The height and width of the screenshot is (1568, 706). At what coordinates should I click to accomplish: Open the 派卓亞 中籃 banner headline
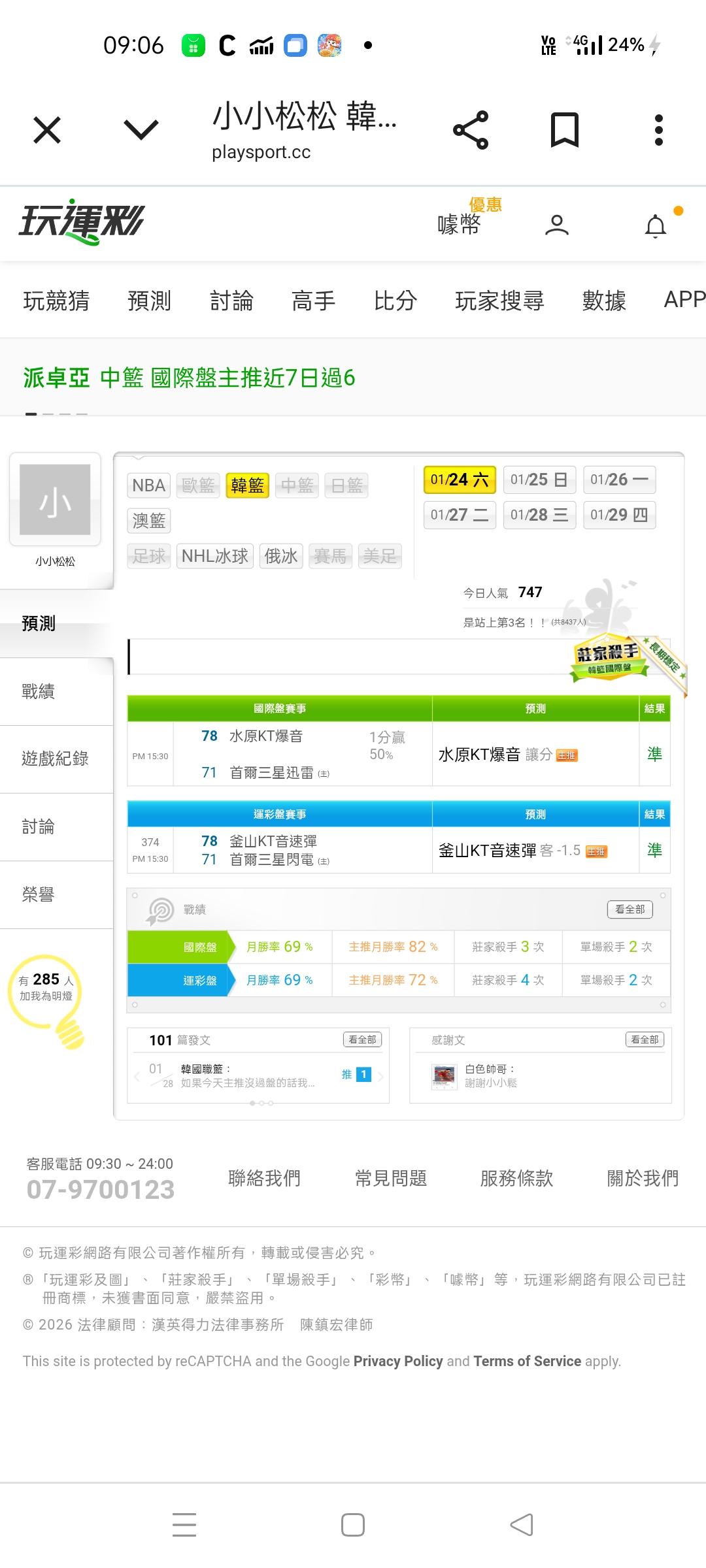[189, 378]
